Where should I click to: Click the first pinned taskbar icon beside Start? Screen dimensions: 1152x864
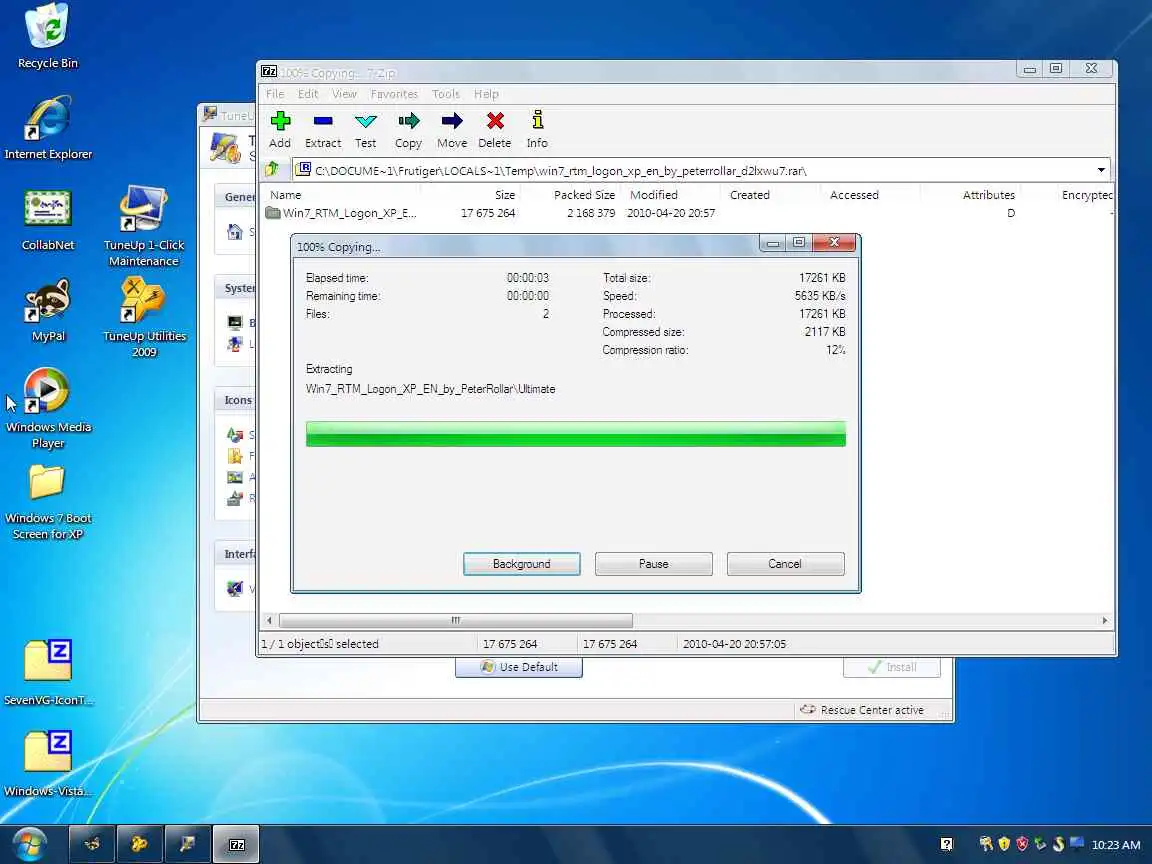[92, 844]
